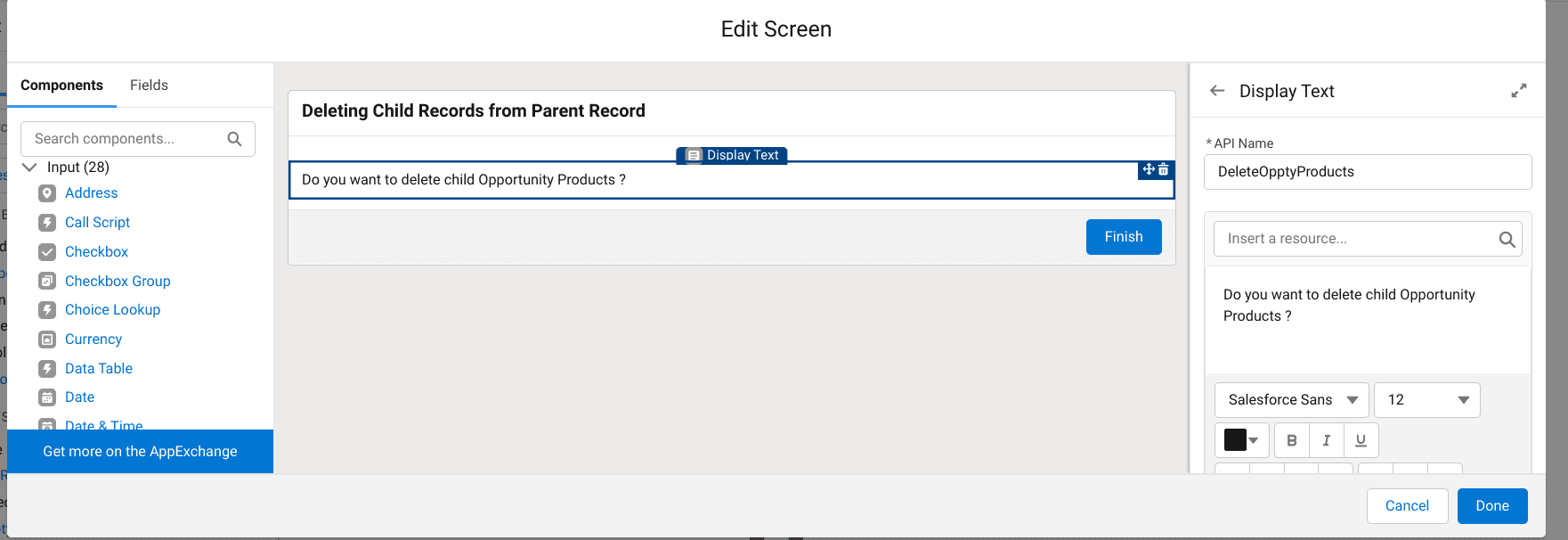Screen dimensions: 1568x540
Task: Toggle bold formatting
Action: coord(1292,440)
